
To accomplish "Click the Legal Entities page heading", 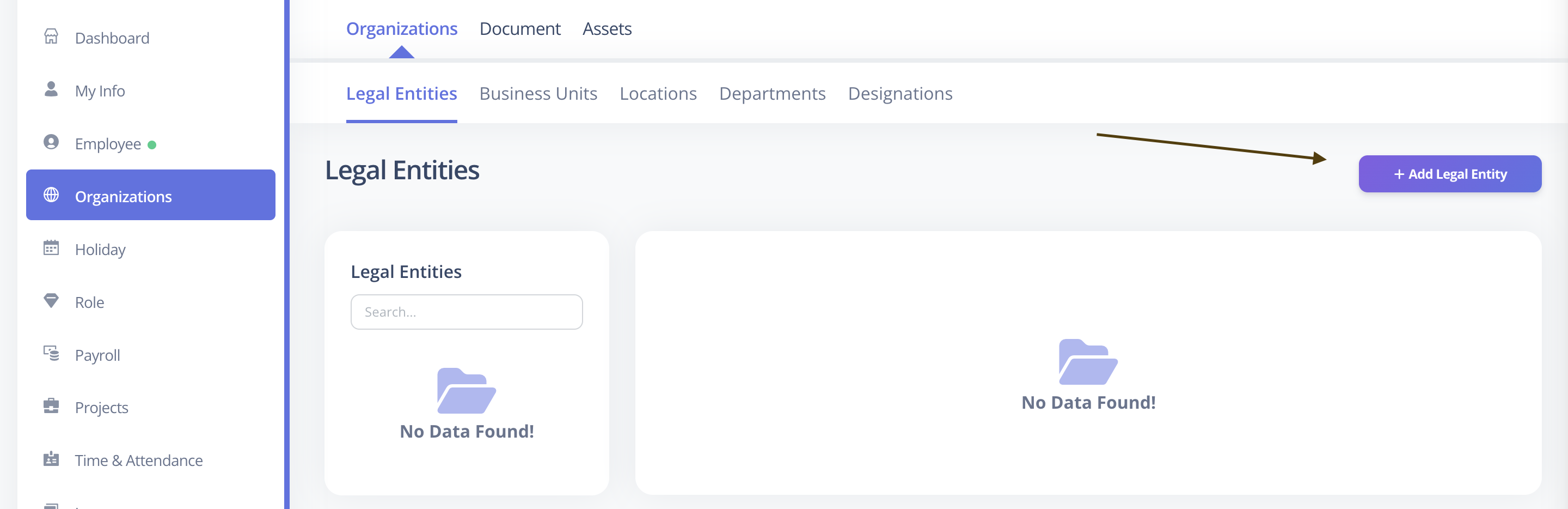I will click(x=402, y=170).
